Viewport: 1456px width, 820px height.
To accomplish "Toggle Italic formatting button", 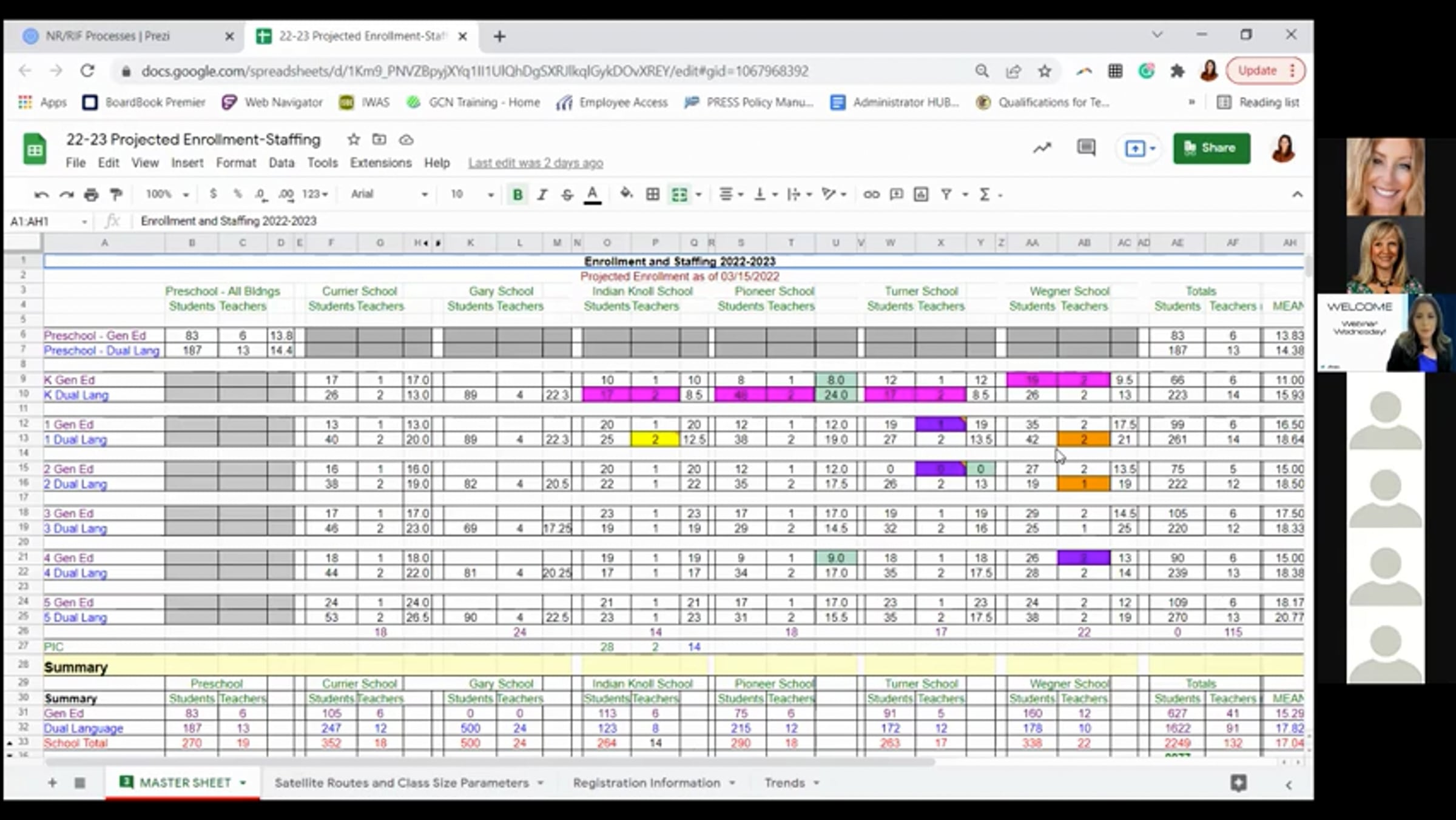I will [542, 195].
